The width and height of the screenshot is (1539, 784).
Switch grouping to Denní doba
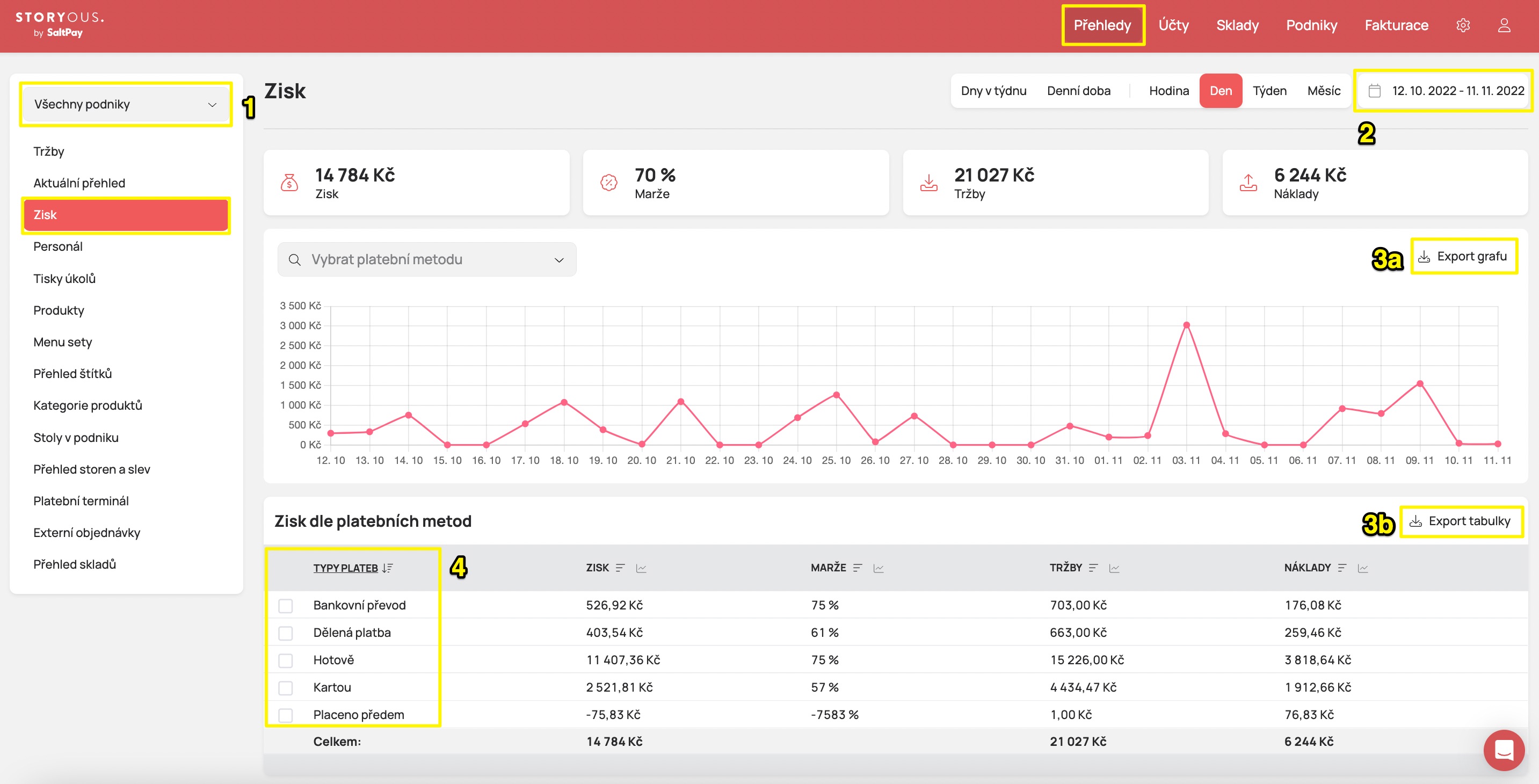(x=1079, y=91)
